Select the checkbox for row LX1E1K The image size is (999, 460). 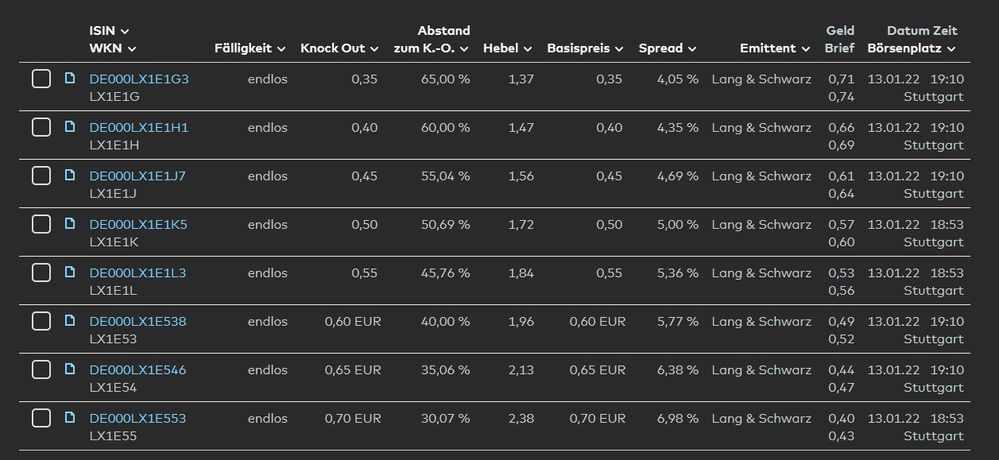[x=41, y=224]
